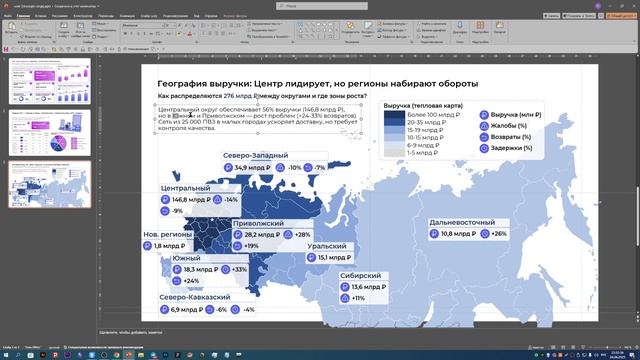Click the Add-ins (Надстройки) icon

click(x=480, y=26)
